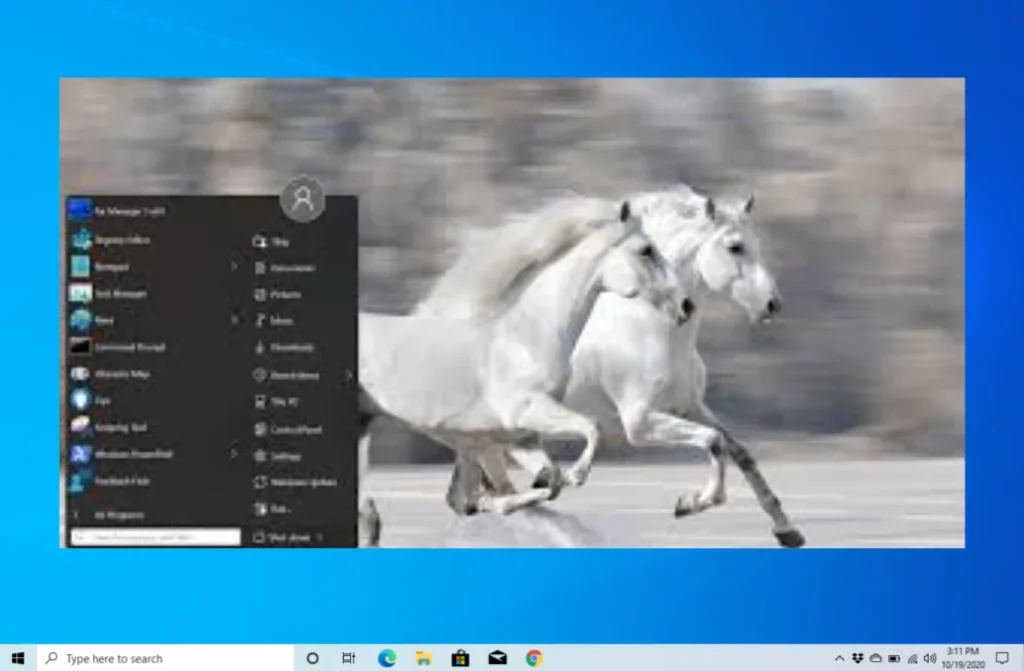
Task: Open the Action Center notifications icon
Action: tap(1002, 658)
